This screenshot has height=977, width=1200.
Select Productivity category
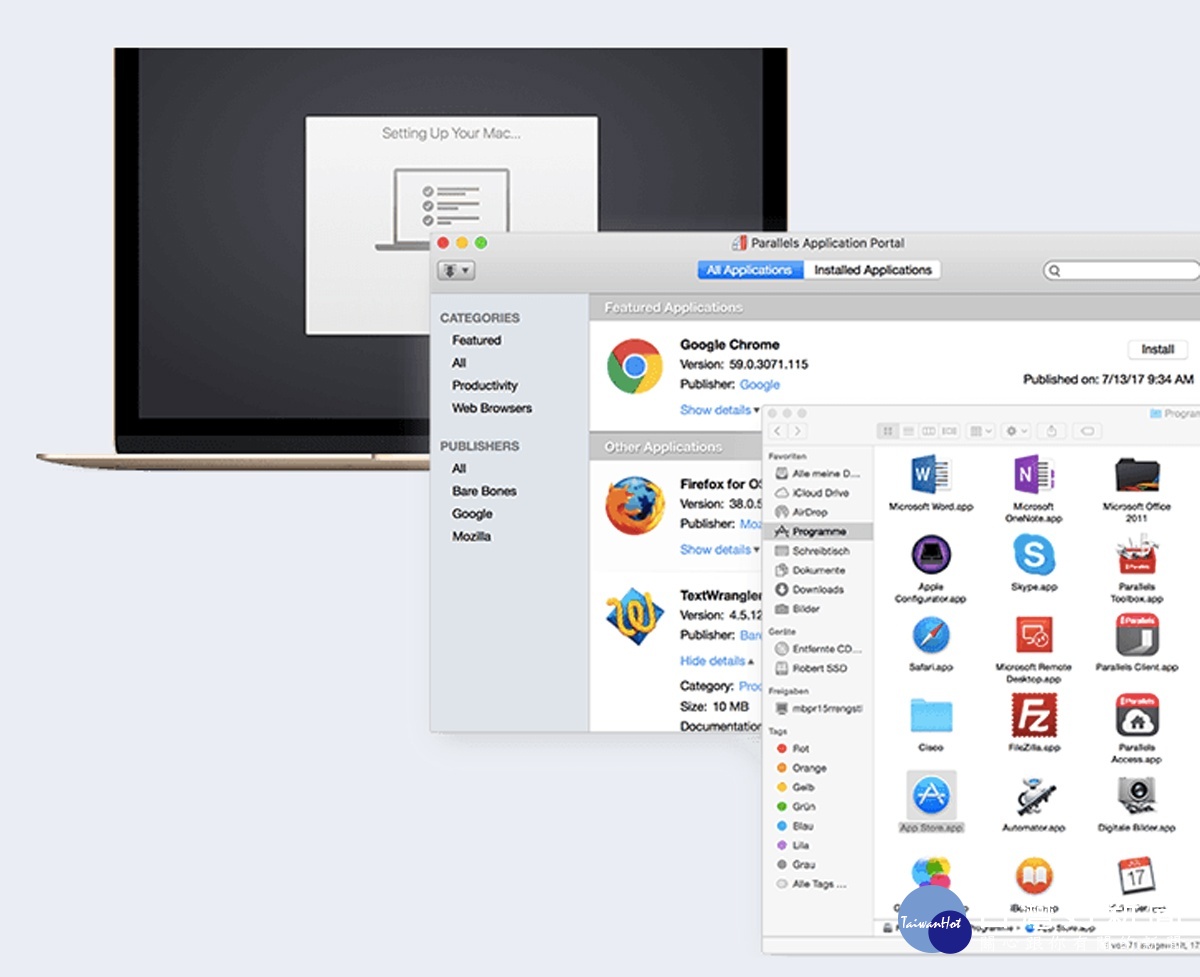coord(485,385)
